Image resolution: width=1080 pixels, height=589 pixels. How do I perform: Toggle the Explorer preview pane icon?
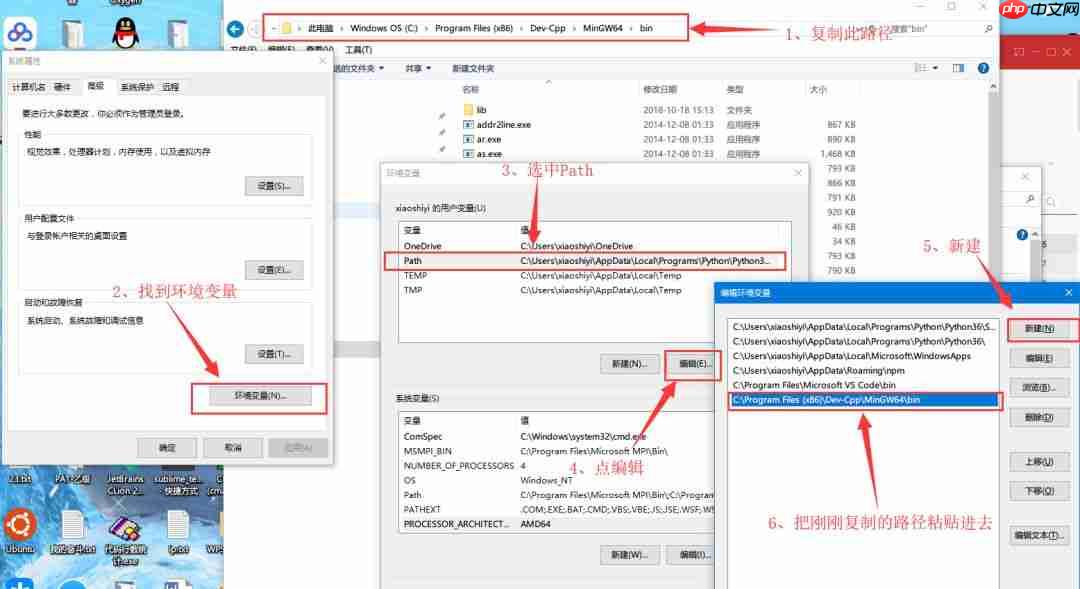(x=958, y=68)
